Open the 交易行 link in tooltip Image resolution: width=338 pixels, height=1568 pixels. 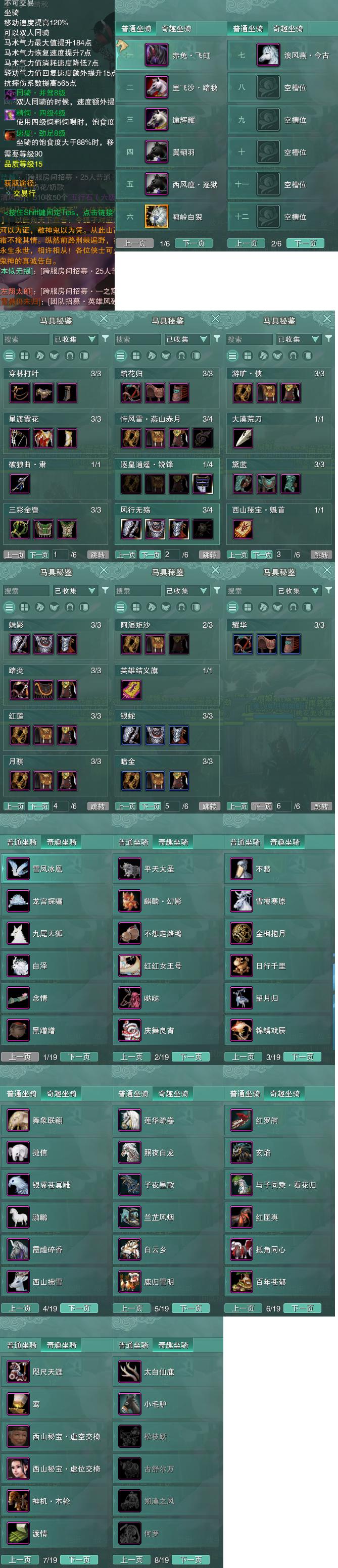24,193
